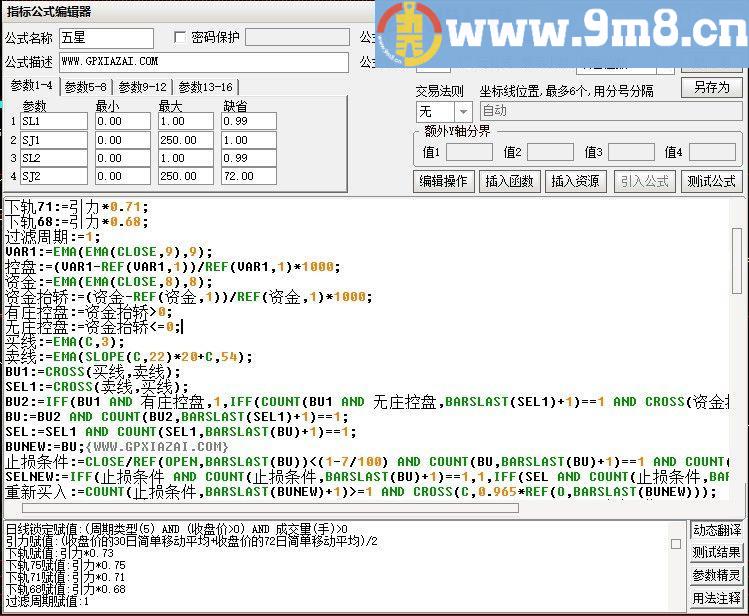Edit SJ1 default value 1.00
749x616 pixels.
click(x=249, y=140)
